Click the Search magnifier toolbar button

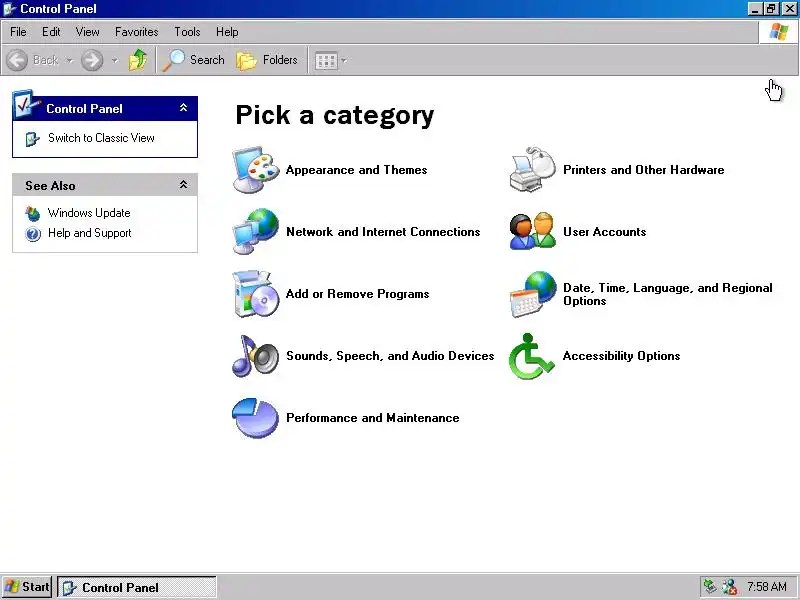(193, 60)
